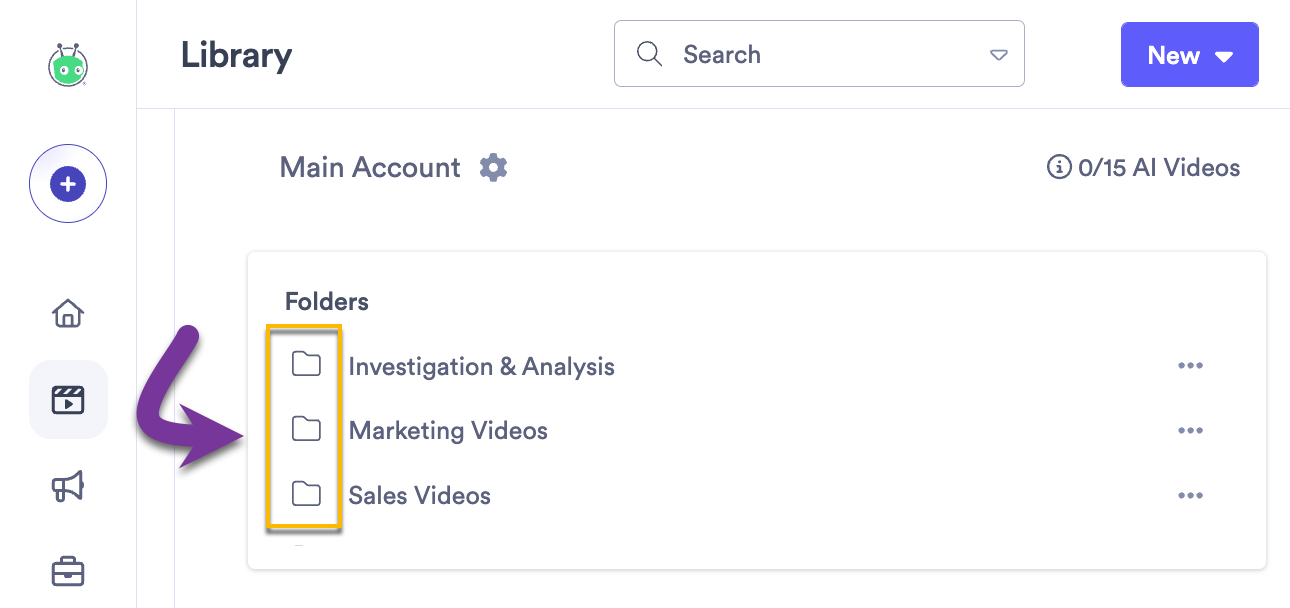This screenshot has height=608, width=1290.
Task: Select the video Library clapperboard icon
Action: (x=67, y=399)
